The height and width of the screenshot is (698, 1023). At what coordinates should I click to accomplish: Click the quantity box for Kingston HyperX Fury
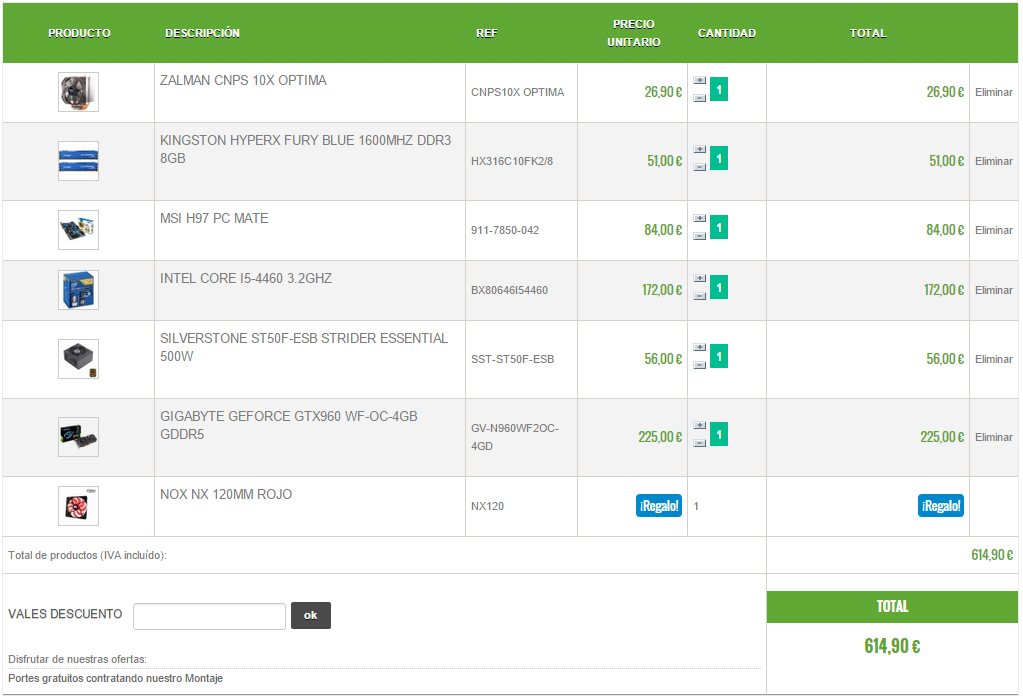pyautogui.click(x=719, y=159)
